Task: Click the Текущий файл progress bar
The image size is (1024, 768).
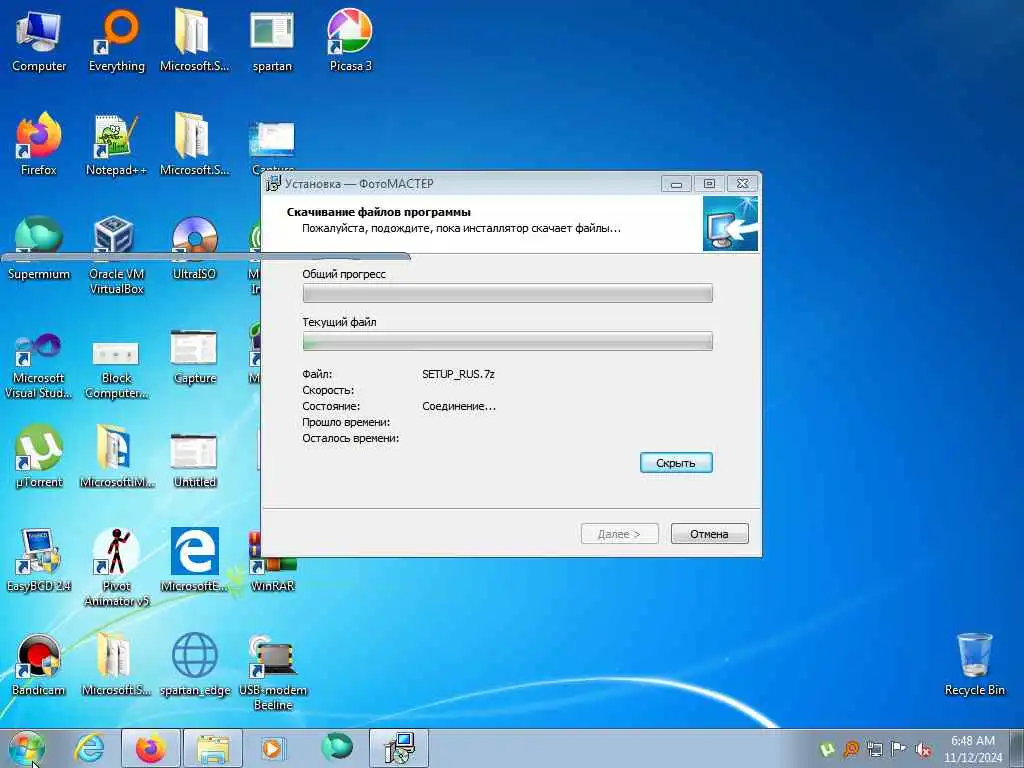Action: tap(507, 342)
